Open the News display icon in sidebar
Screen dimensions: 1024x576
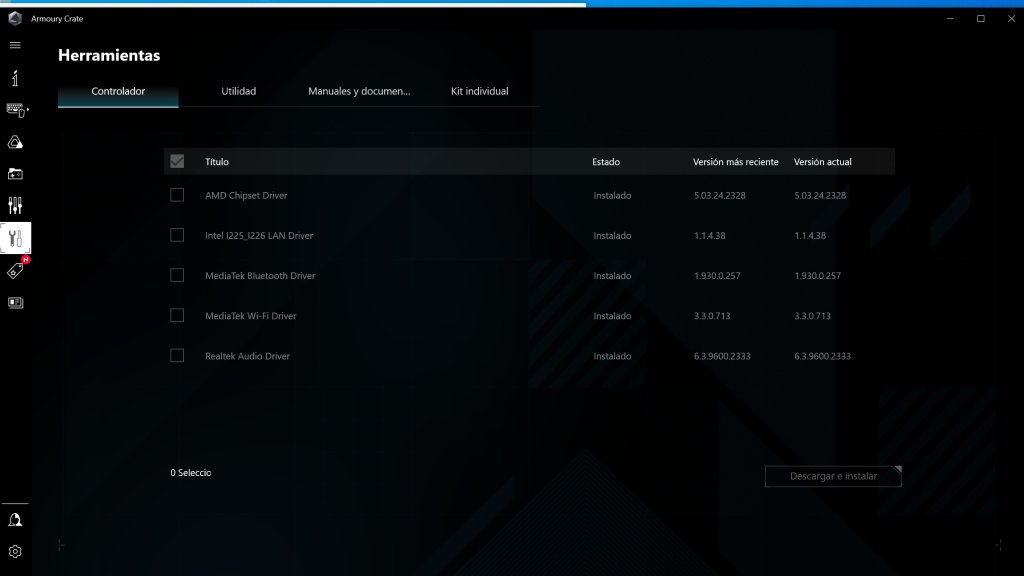[x=15, y=302]
